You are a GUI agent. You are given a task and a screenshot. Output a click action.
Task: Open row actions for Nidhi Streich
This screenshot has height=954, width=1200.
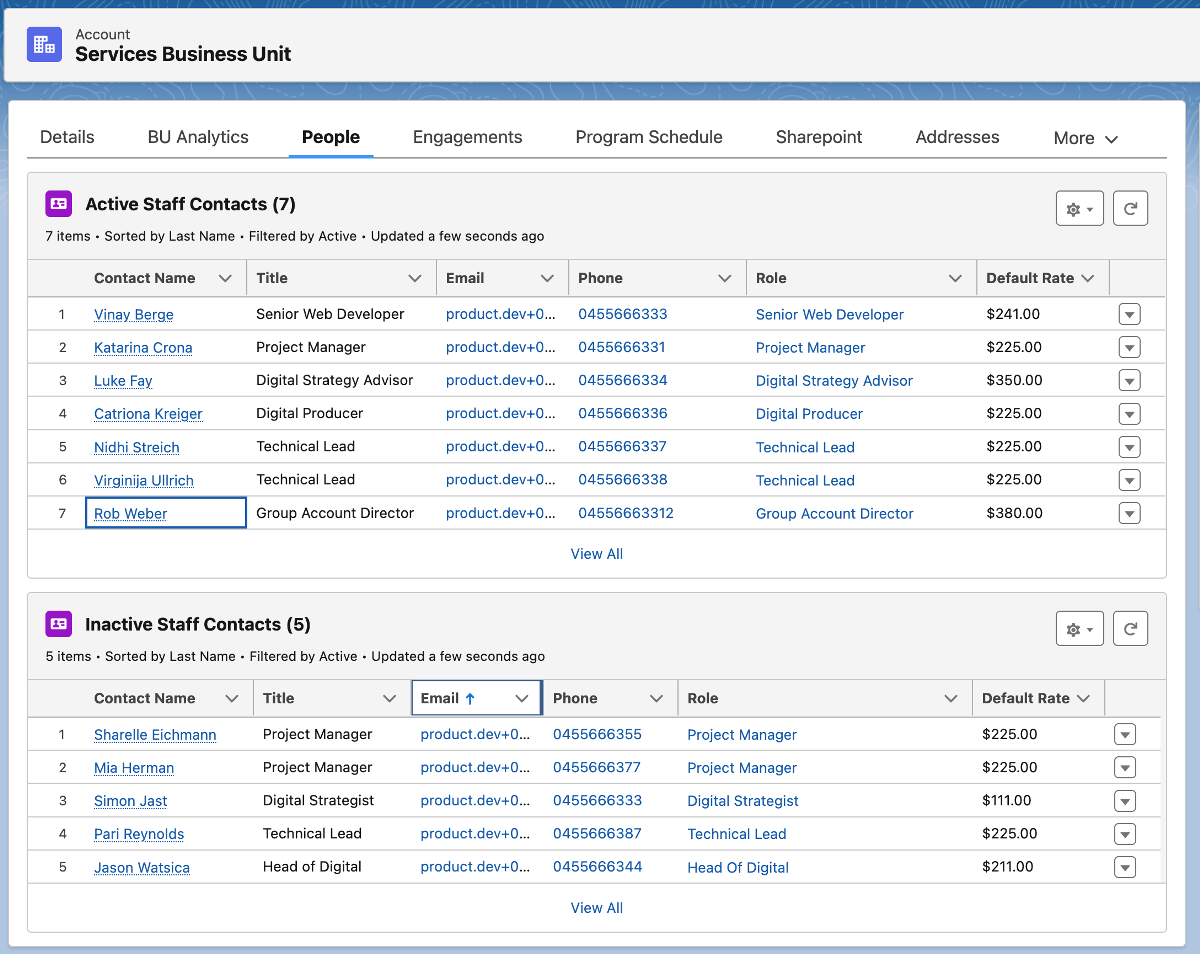(x=1129, y=447)
